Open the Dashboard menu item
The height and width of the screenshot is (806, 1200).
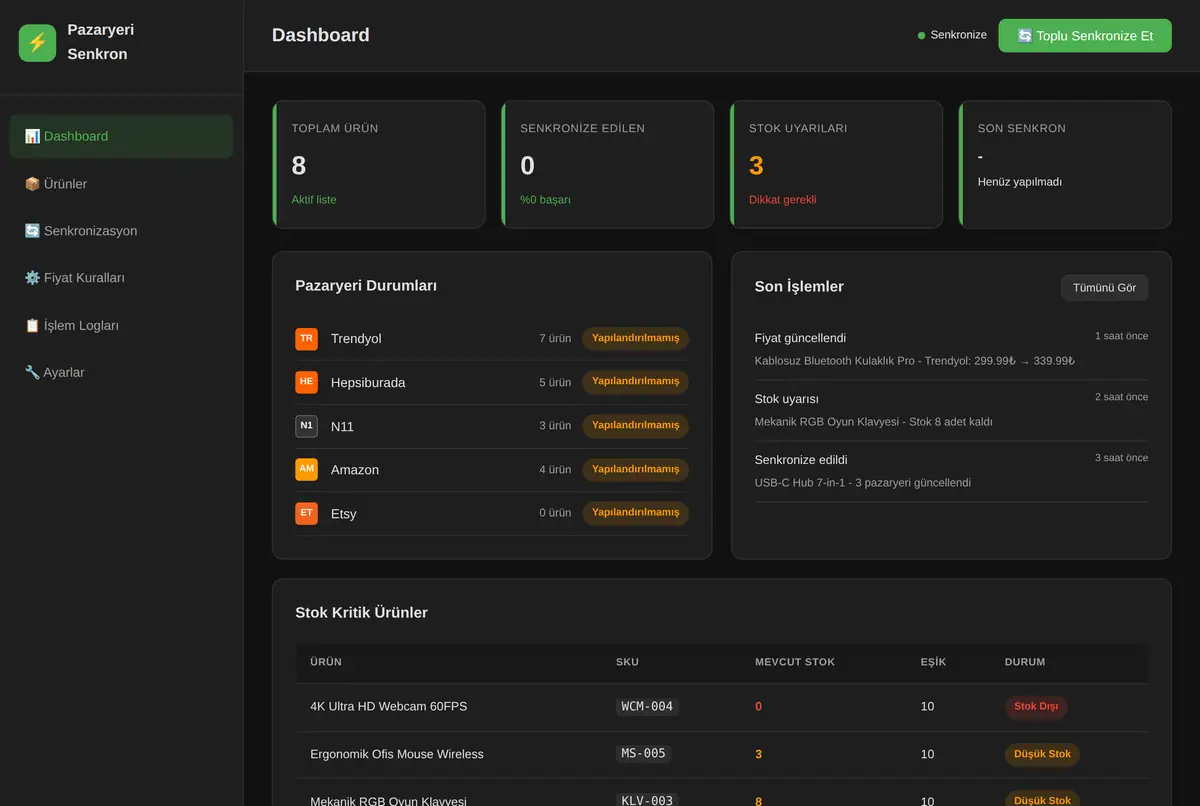121,136
